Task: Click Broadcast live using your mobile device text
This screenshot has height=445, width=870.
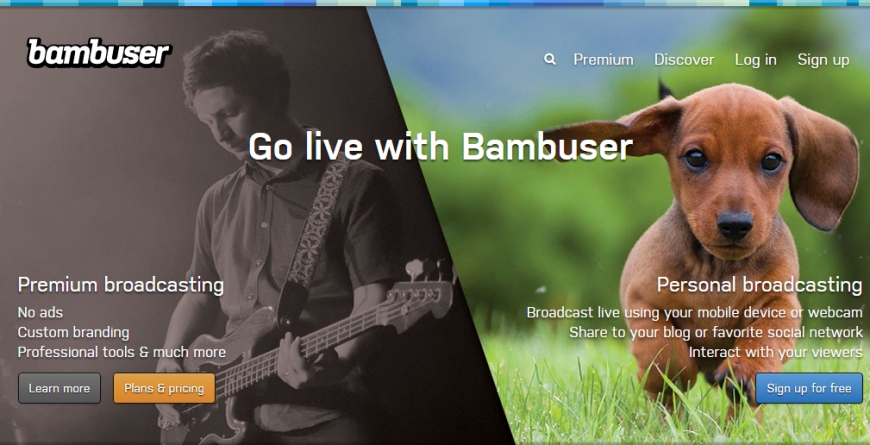Action: 695,312
